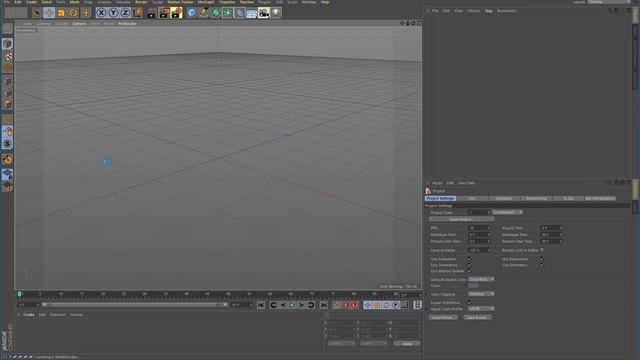Open the Floor environment objects icon
640x360 pixels.
coord(252,13)
